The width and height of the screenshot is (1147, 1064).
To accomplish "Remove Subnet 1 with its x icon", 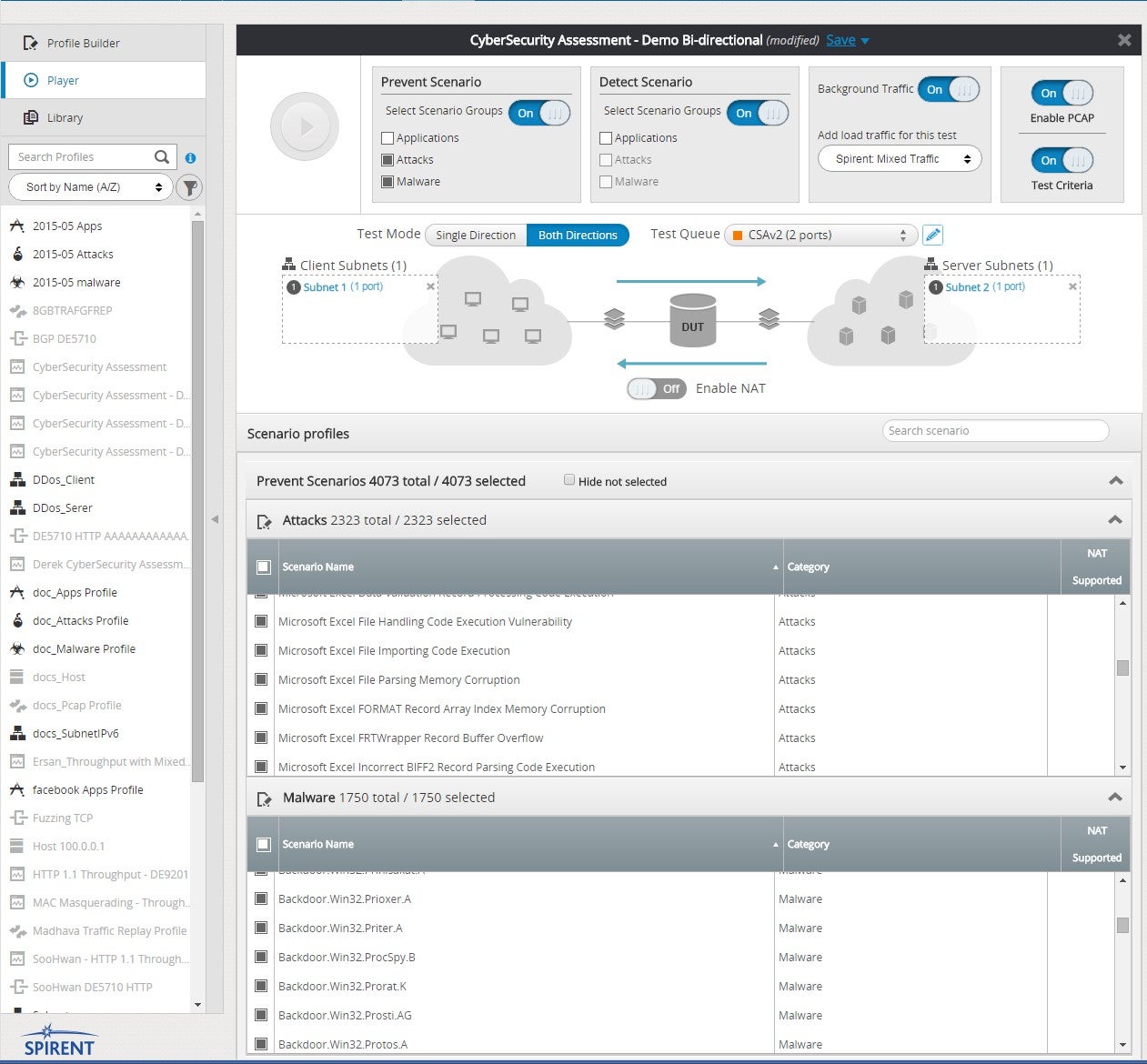I will 431,286.
